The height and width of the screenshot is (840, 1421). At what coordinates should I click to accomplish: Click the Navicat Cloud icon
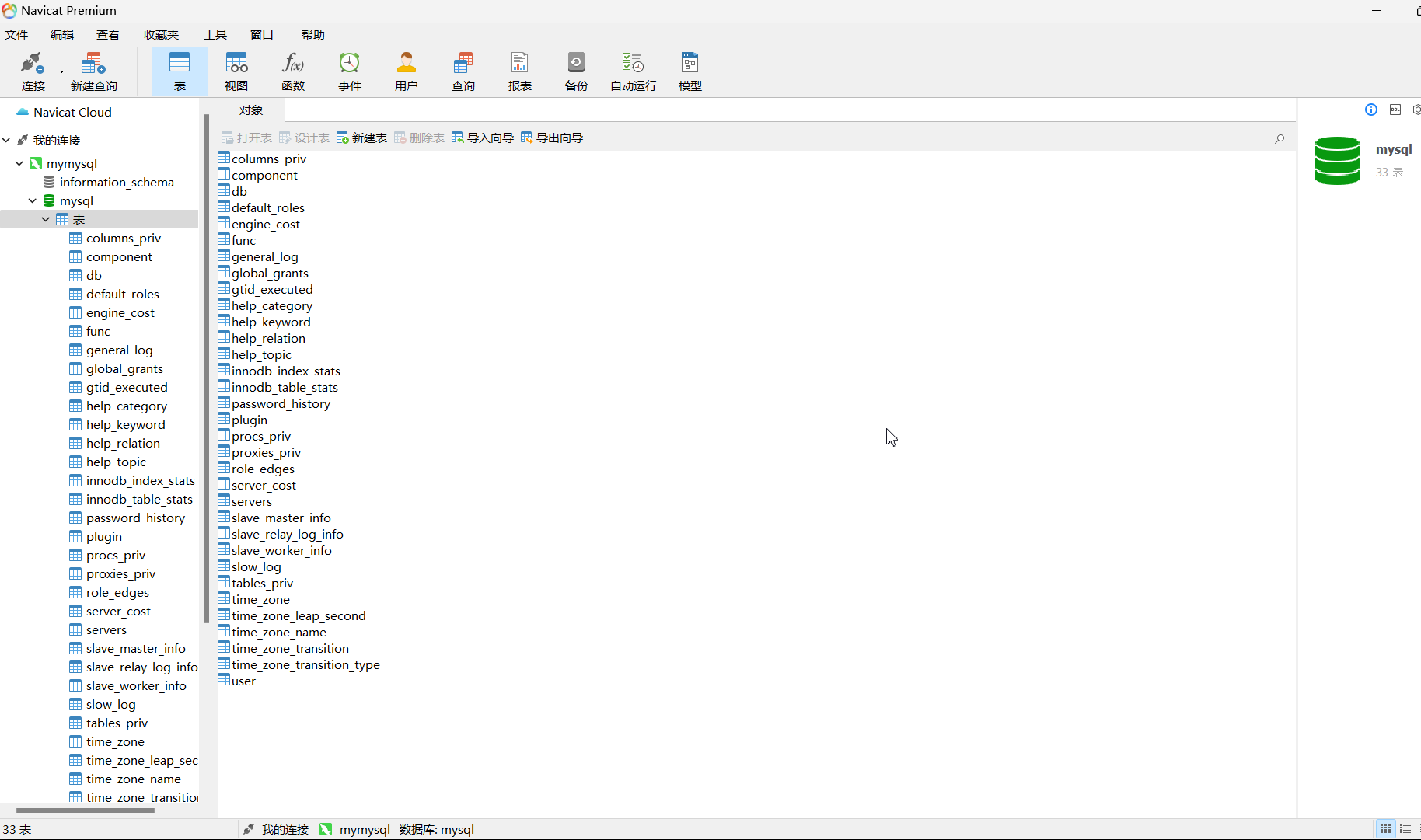[23, 112]
